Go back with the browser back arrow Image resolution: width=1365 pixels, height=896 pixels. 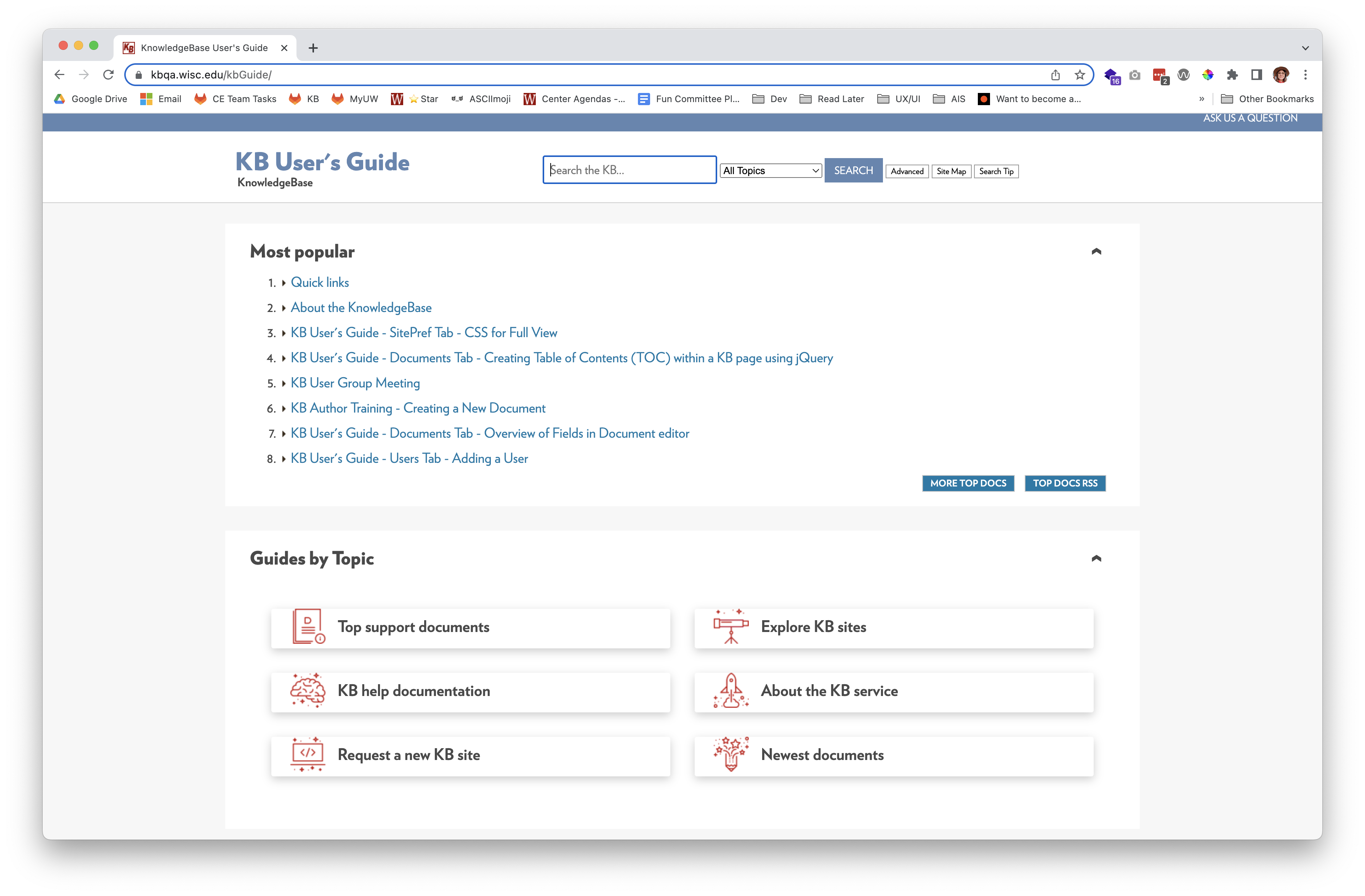(59, 75)
